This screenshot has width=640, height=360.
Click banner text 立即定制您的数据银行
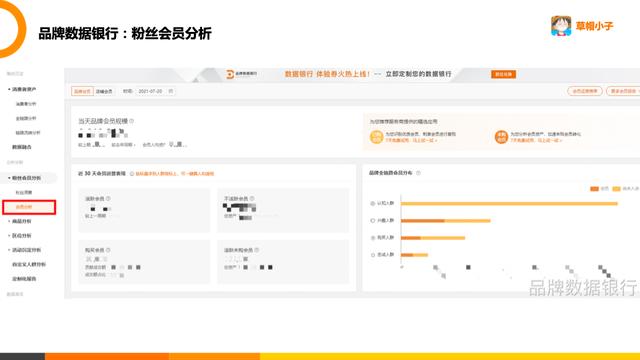coord(418,74)
